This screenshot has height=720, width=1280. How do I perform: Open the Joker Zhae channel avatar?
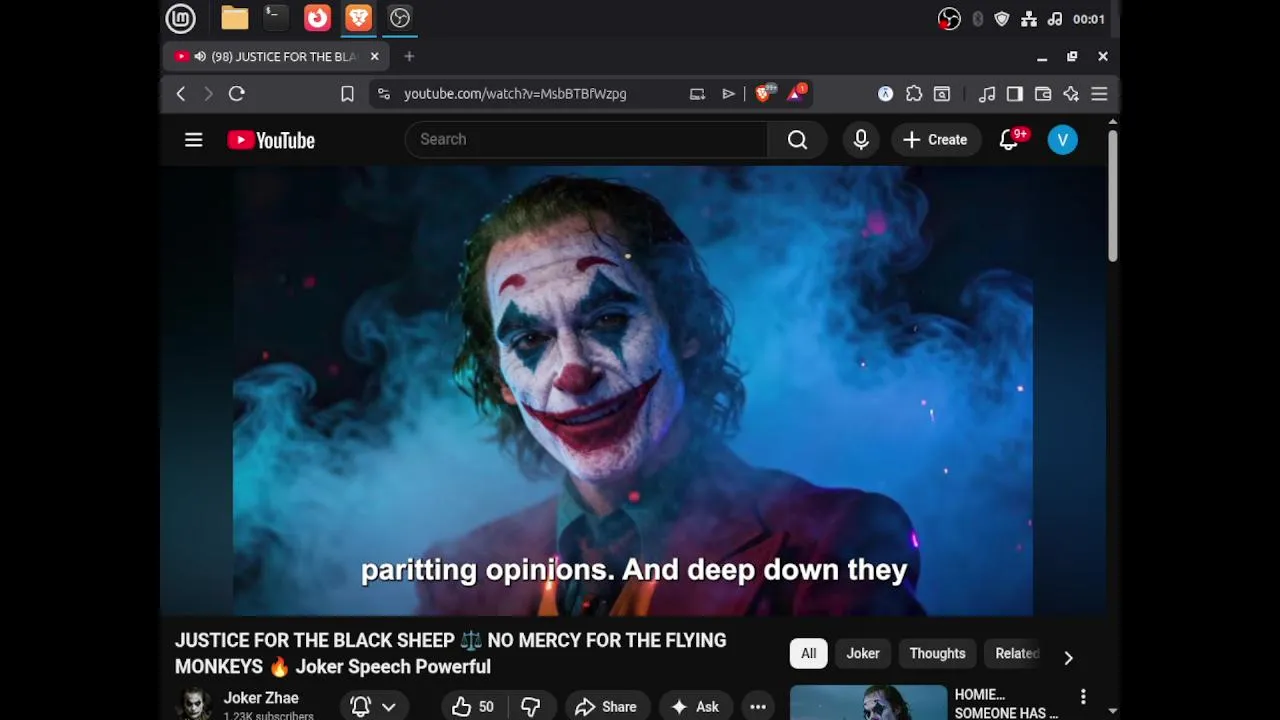[x=194, y=704]
